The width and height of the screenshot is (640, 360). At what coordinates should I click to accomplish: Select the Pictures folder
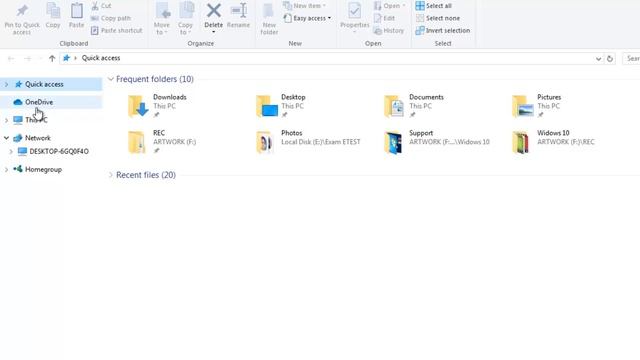(538, 106)
